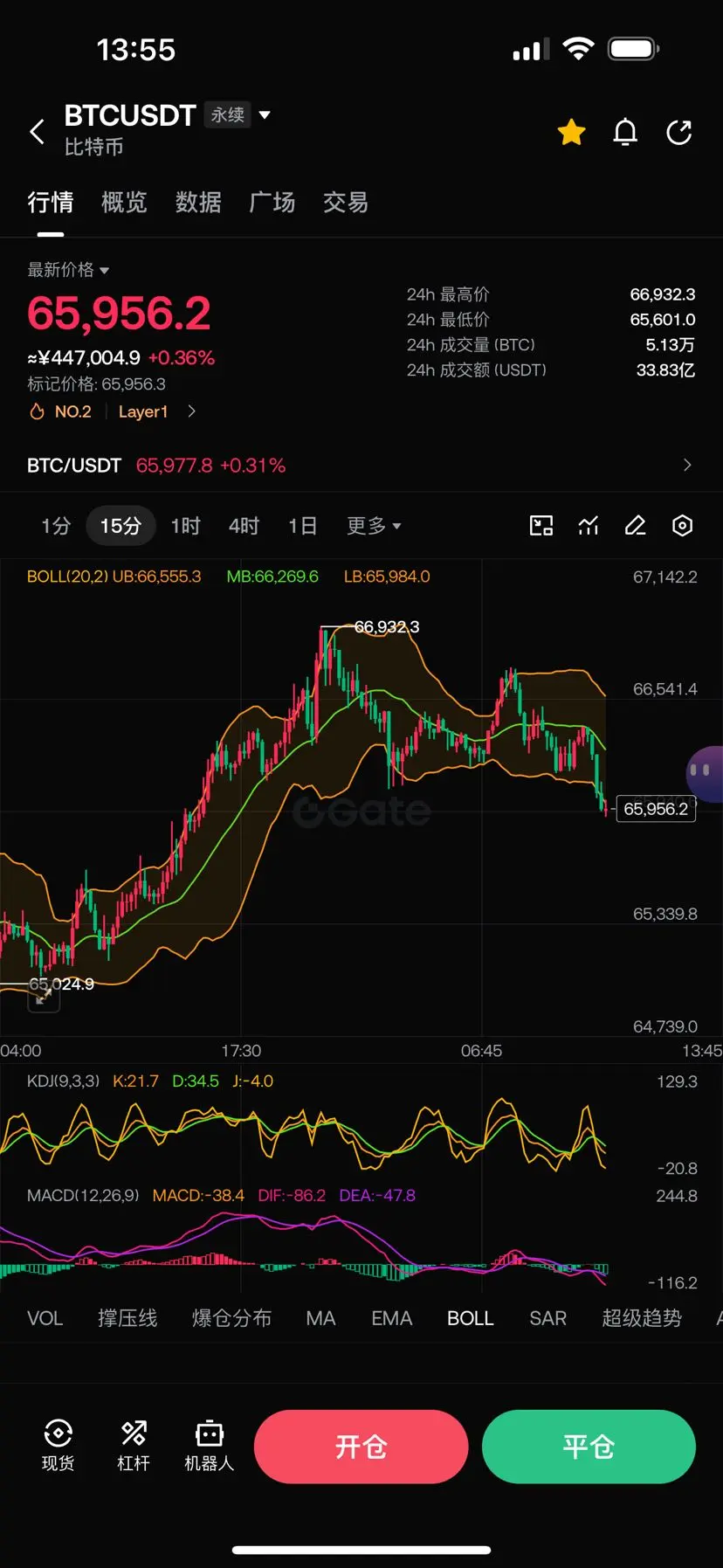Tap the green 平仓 button

[x=589, y=1447]
